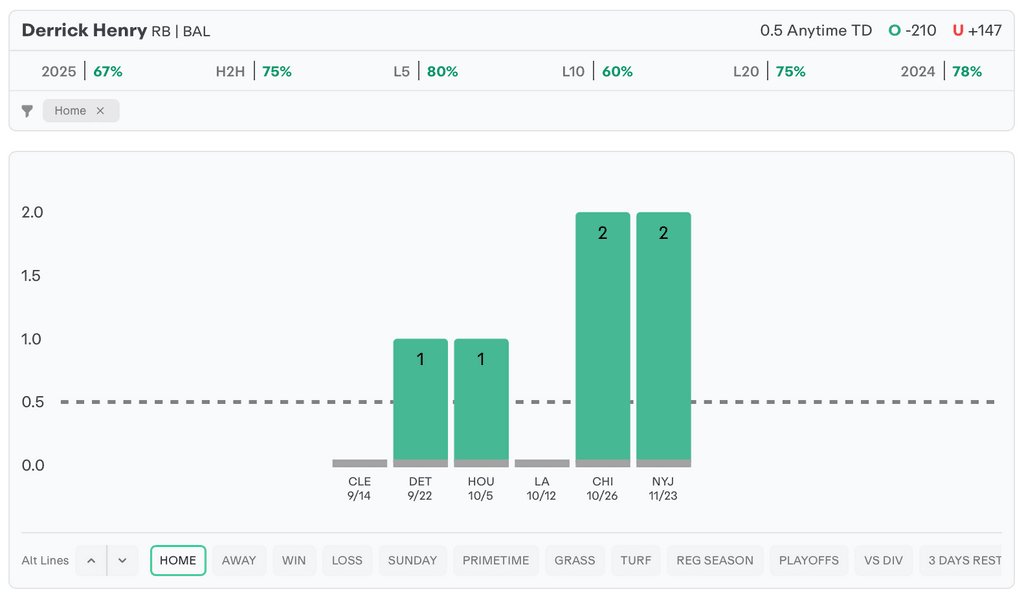1024x602 pixels.
Task: Toggle the AWAY filter button
Action: [239, 561]
